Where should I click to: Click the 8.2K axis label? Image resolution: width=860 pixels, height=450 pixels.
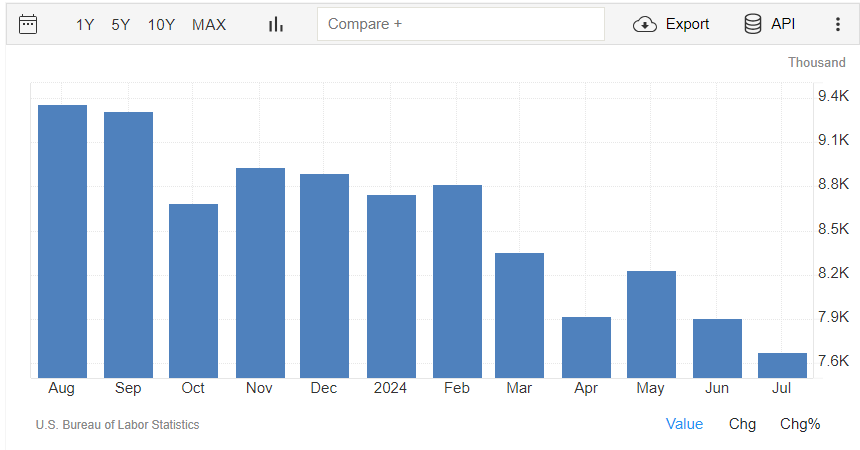pos(833,273)
